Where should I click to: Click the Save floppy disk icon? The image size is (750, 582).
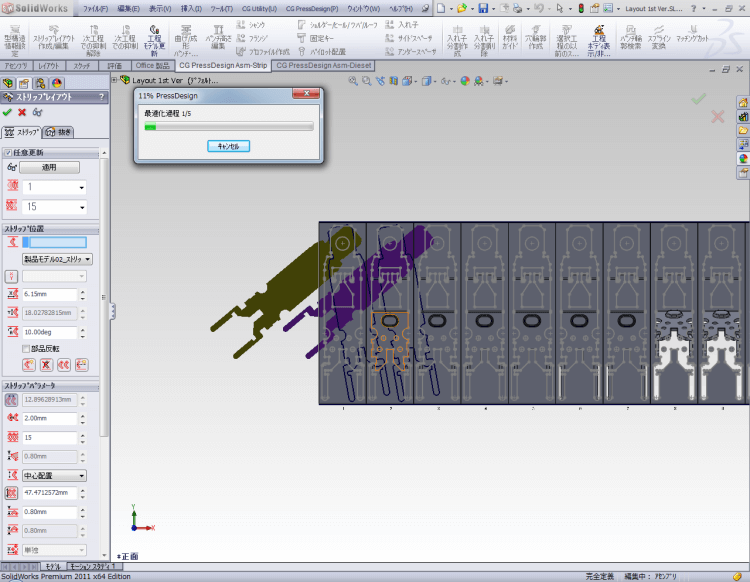coord(483,8)
